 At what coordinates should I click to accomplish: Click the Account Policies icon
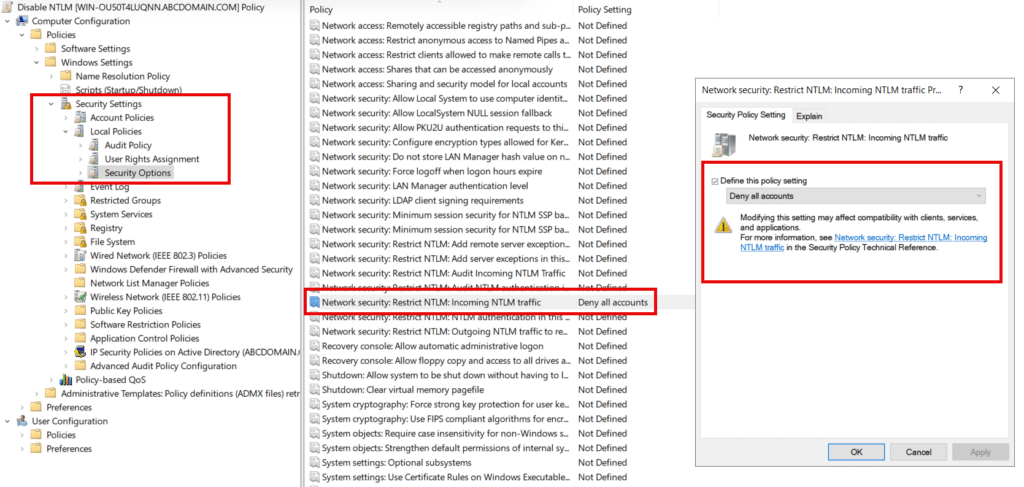[x=80, y=118]
